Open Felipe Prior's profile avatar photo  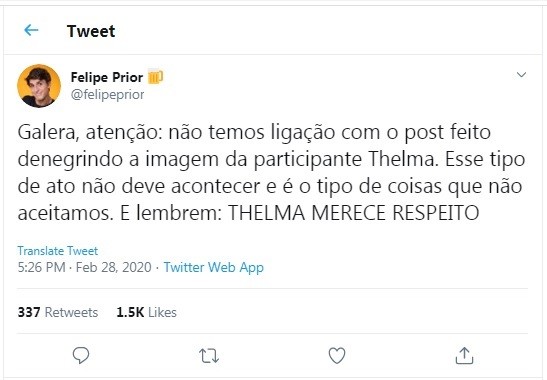pyautogui.click(x=39, y=86)
